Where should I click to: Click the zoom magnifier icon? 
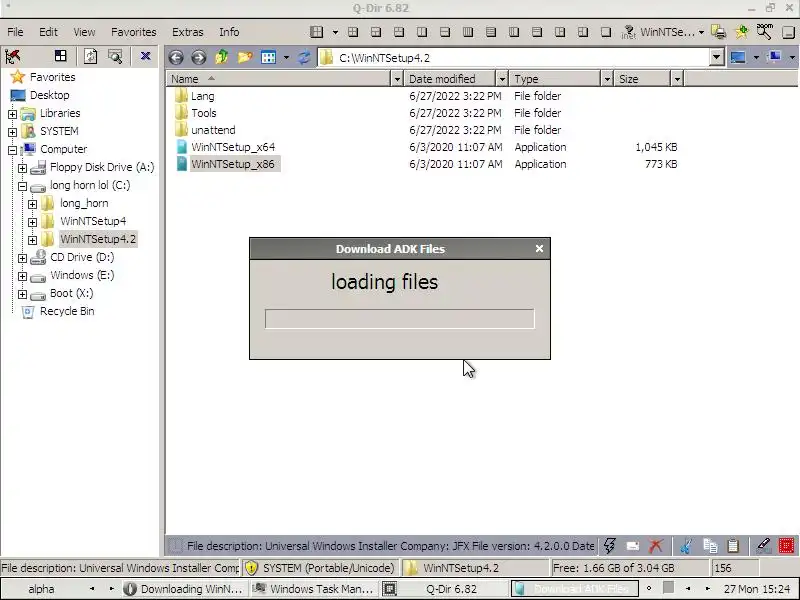(x=764, y=32)
